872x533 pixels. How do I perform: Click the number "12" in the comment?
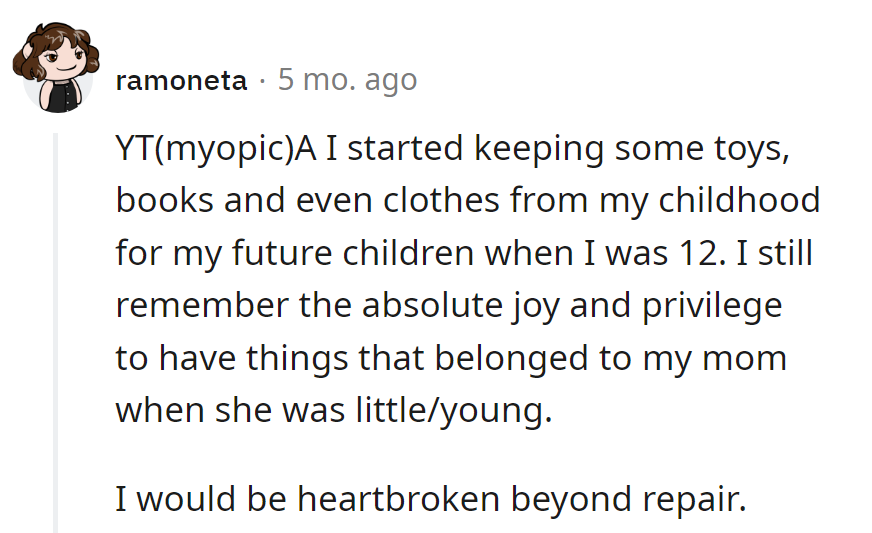pos(698,253)
